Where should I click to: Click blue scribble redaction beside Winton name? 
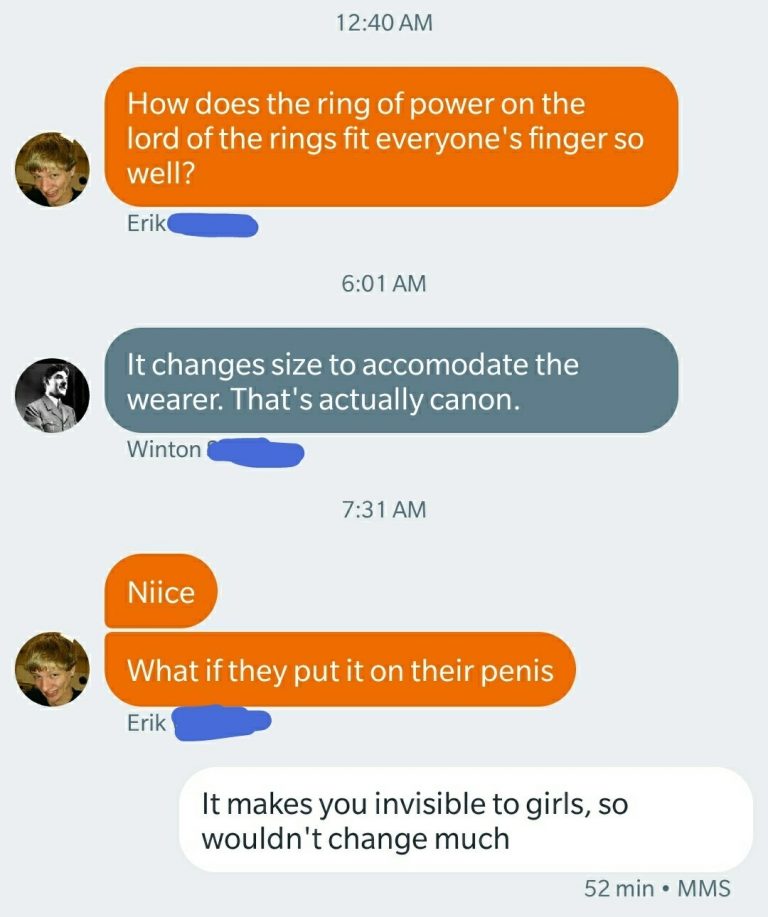256,452
